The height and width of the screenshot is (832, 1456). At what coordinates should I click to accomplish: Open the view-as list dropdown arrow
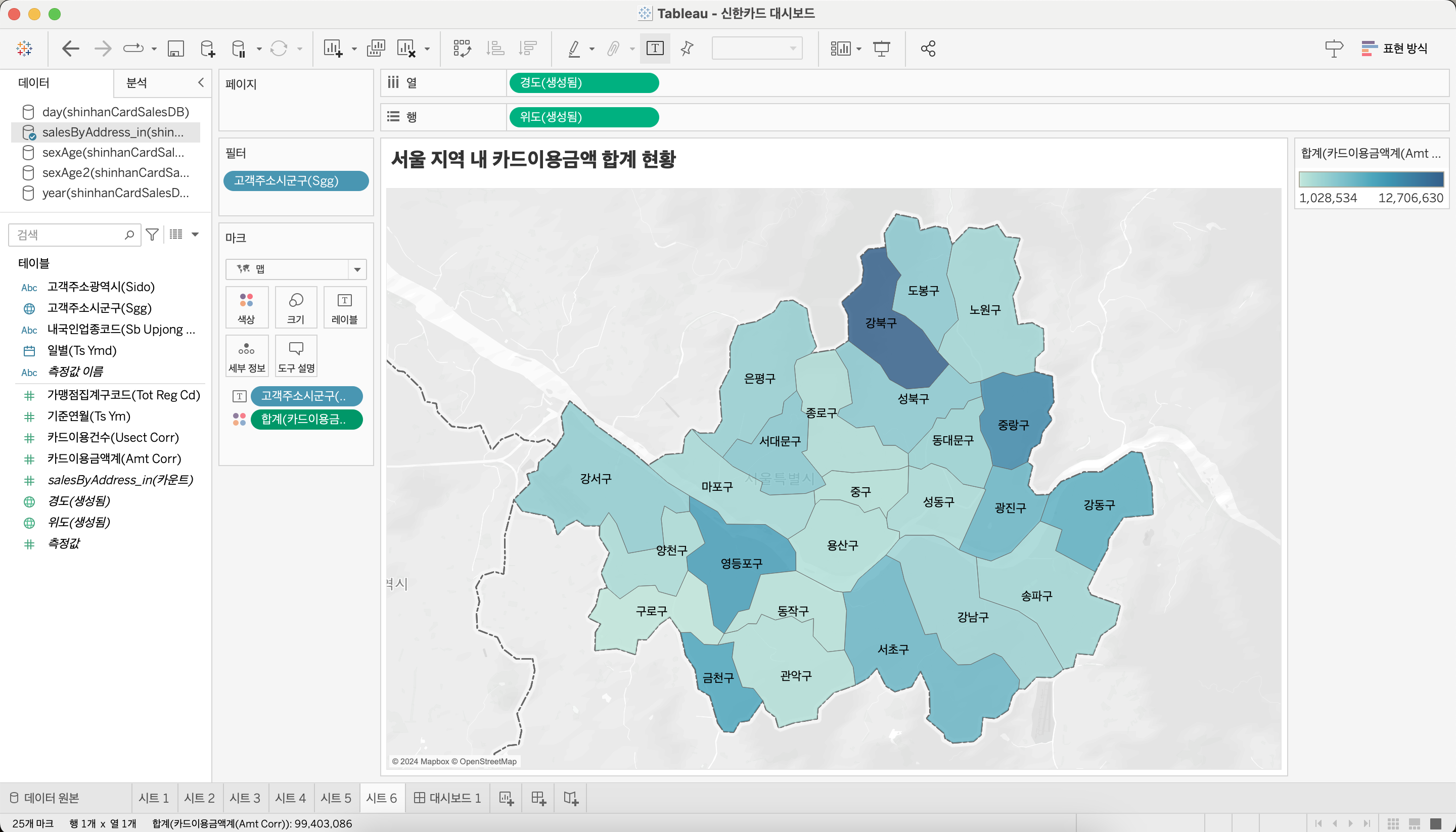pos(196,235)
